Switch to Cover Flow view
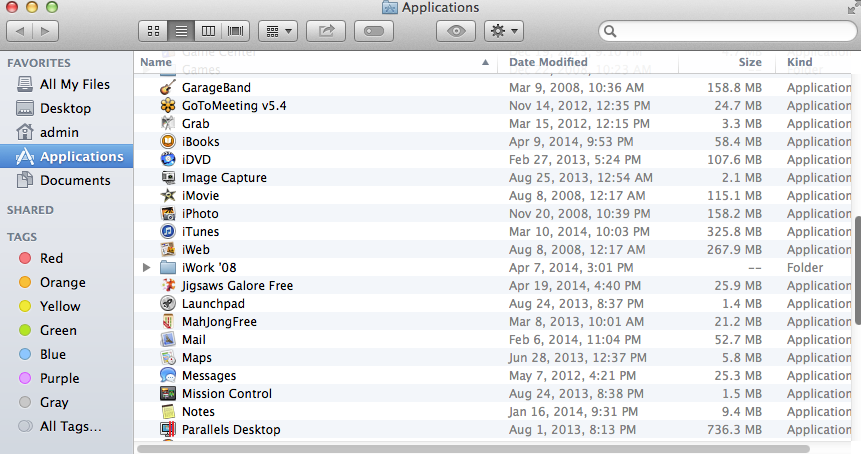The height and width of the screenshot is (454, 861). 236,31
